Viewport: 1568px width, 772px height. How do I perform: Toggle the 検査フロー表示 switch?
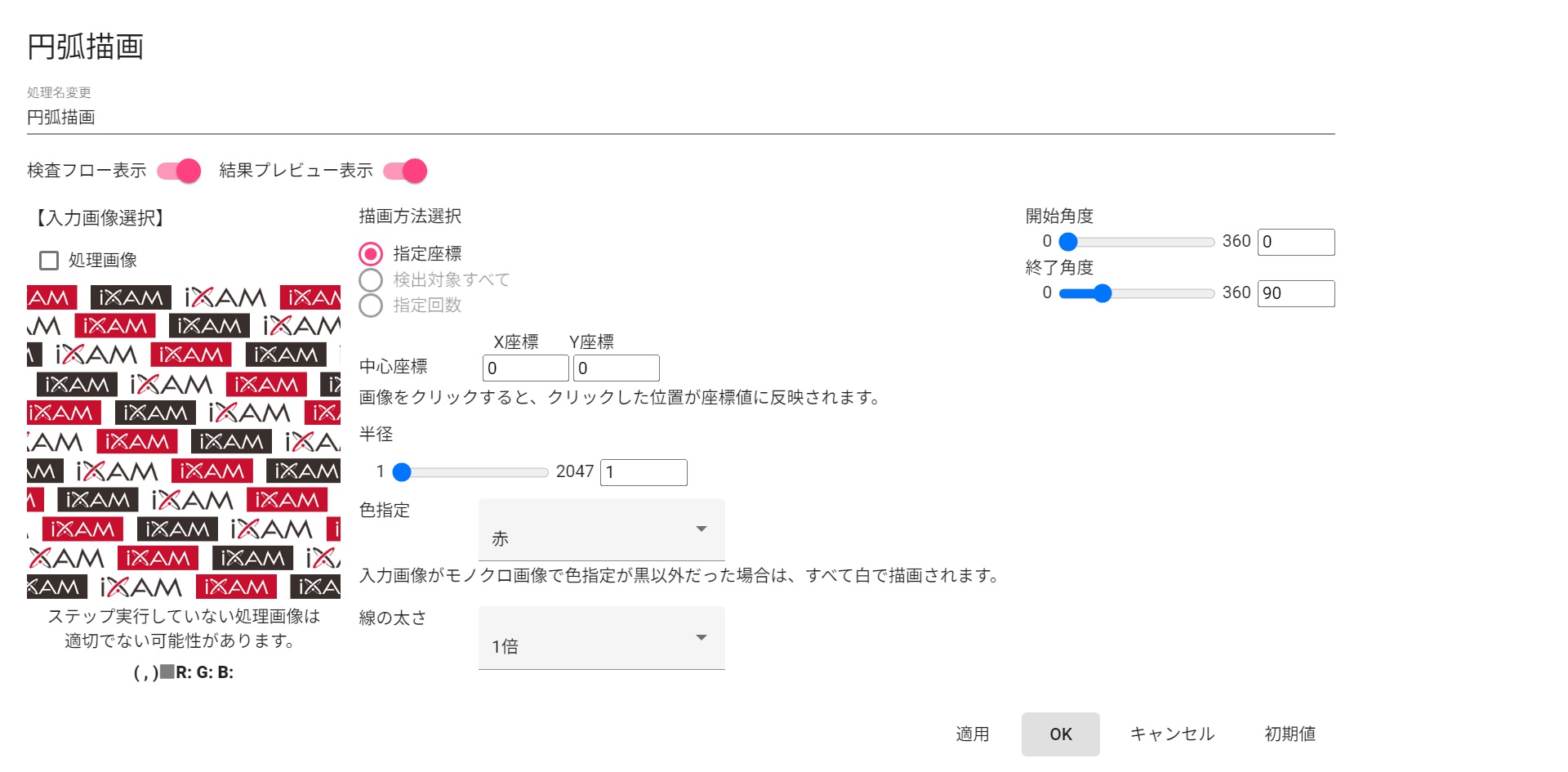pos(180,171)
